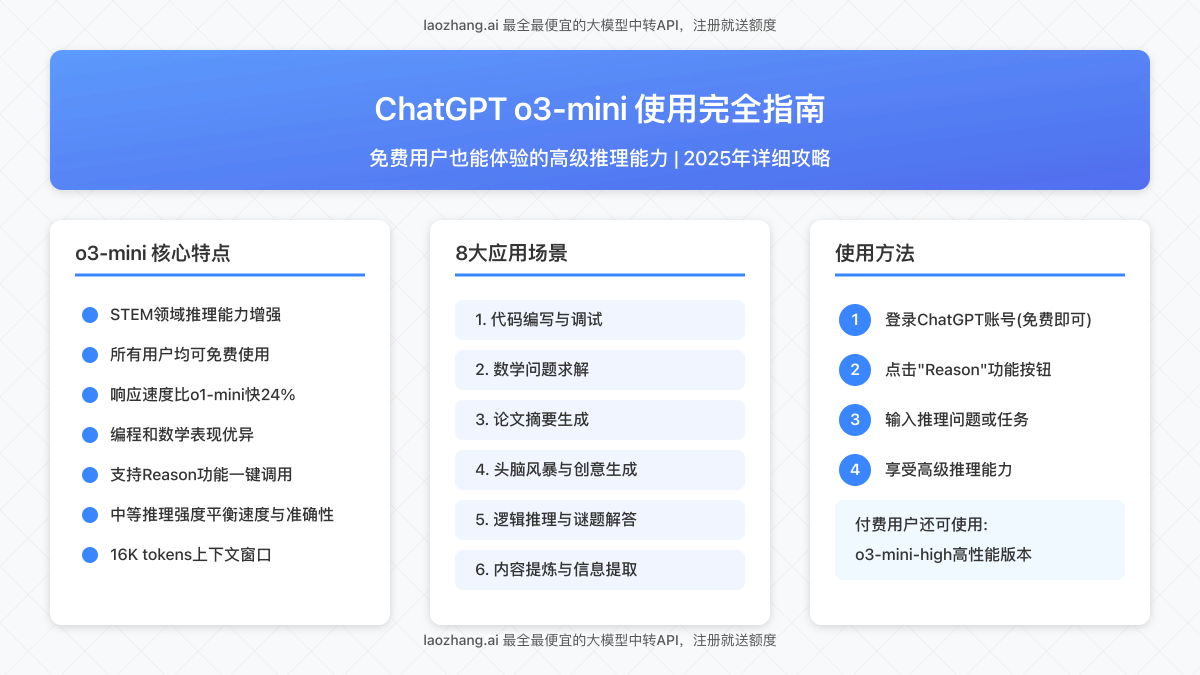
Task: Click the blue bullet next to '16K tokens上下文窗口'
Action: click(x=90, y=555)
